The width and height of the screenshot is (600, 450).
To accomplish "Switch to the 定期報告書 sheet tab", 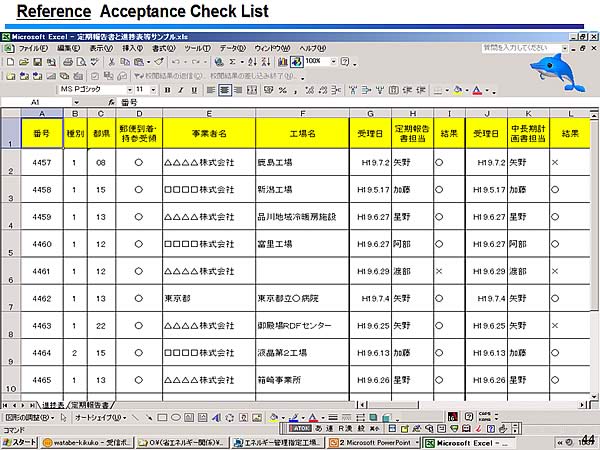I will [x=90, y=405].
